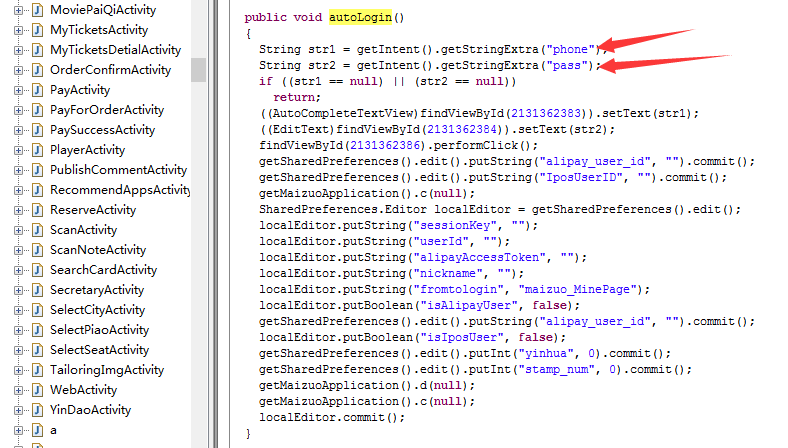Image resolution: width=788 pixels, height=448 pixels.
Task: Select SelectPiaoActivity in the class tree
Action: (x=100, y=330)
